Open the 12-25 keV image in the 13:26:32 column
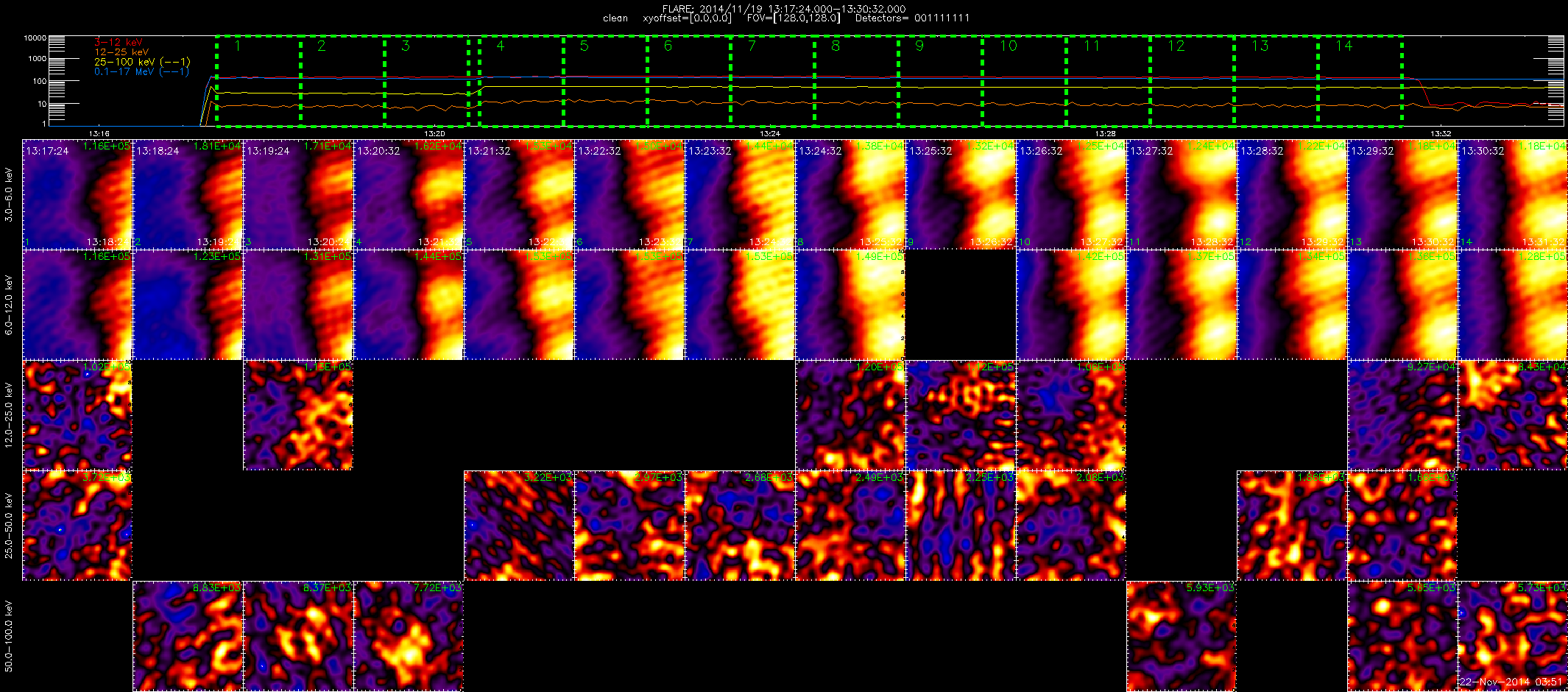 (x=1071, y=415)
